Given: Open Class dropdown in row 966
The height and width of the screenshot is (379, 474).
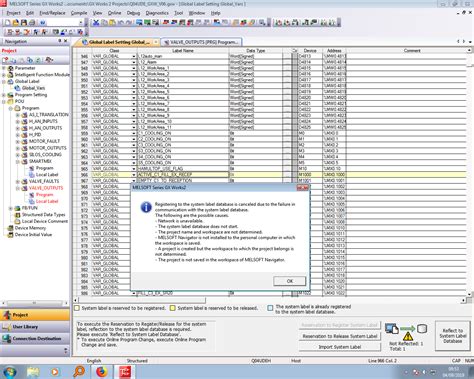Looking at the screenshot, I should [134, 175].
